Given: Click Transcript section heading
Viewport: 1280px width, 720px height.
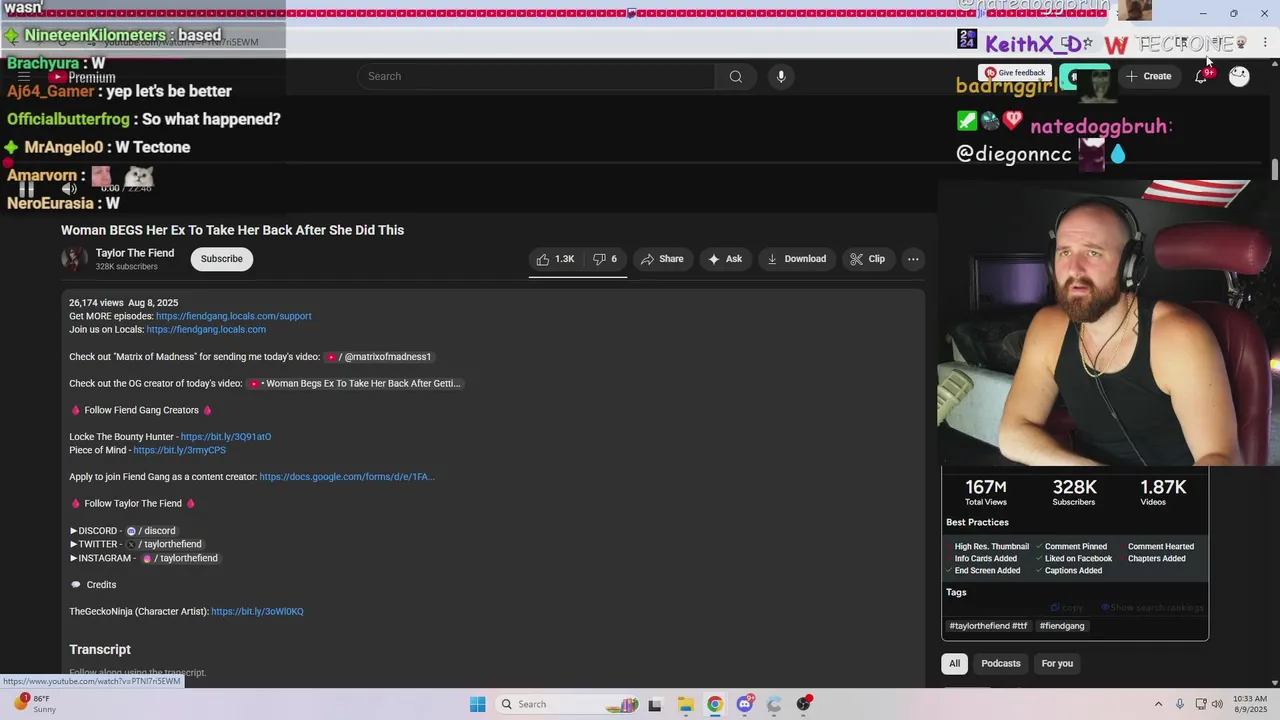Looking at the screenshot, I should (x=100, y=649).
